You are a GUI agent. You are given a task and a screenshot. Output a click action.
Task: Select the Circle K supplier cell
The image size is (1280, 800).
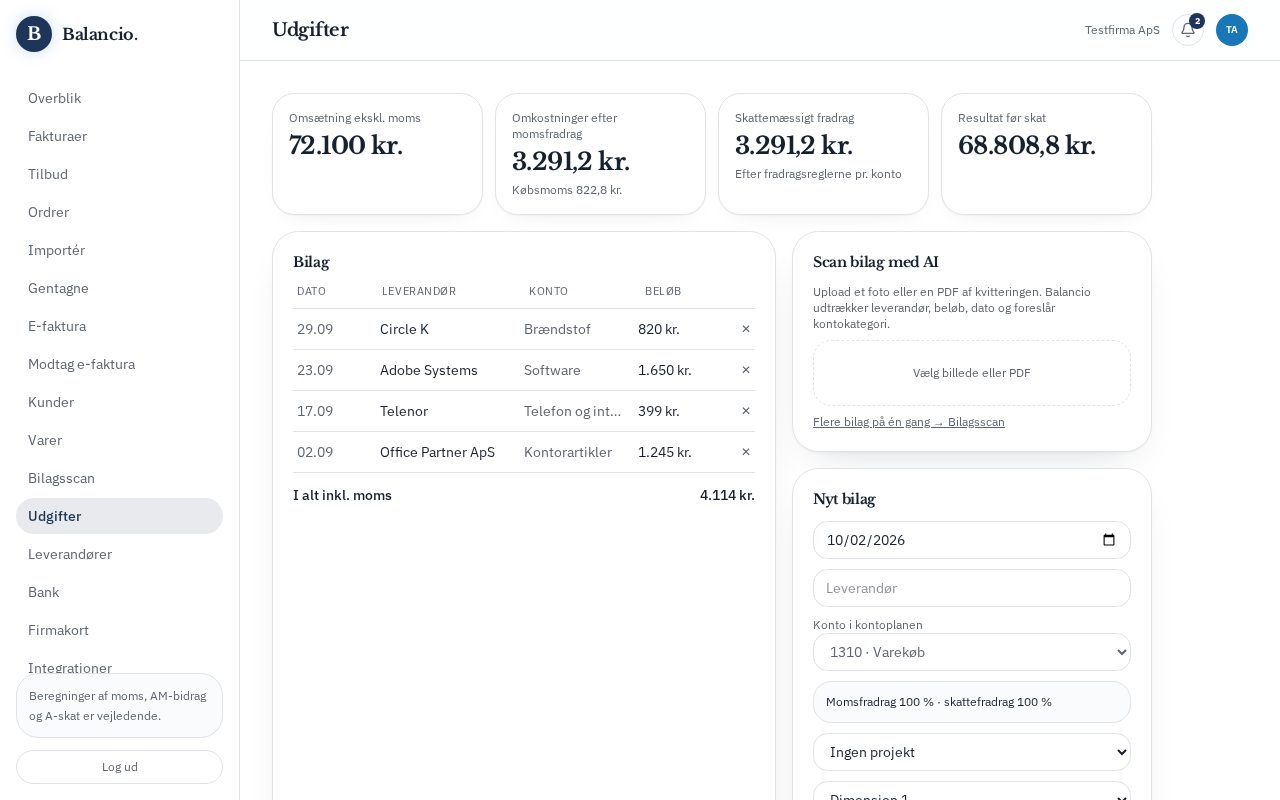click(x=404, y=329)
